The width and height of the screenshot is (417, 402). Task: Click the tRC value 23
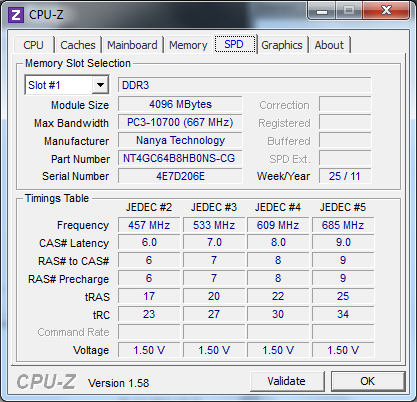149,314
